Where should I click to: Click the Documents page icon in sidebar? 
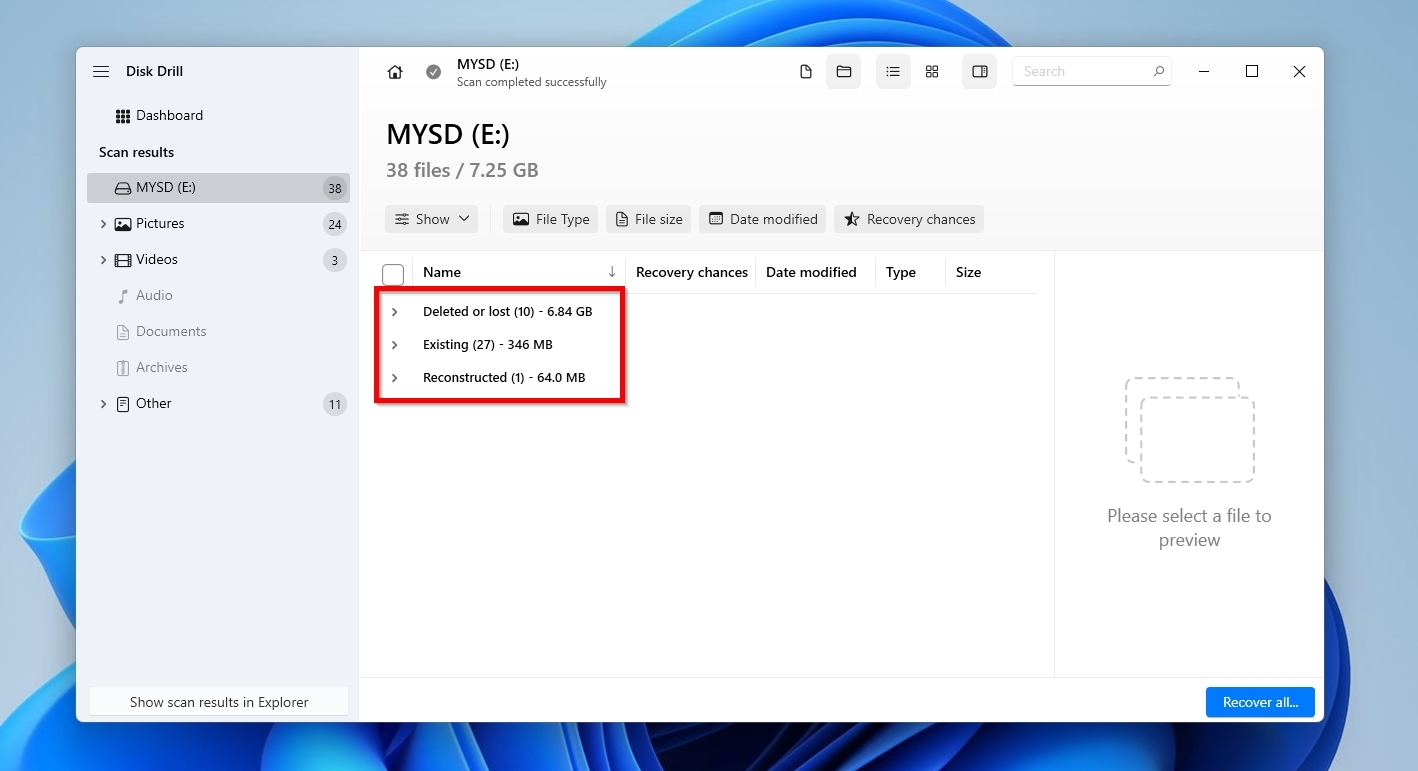[123, 332]
